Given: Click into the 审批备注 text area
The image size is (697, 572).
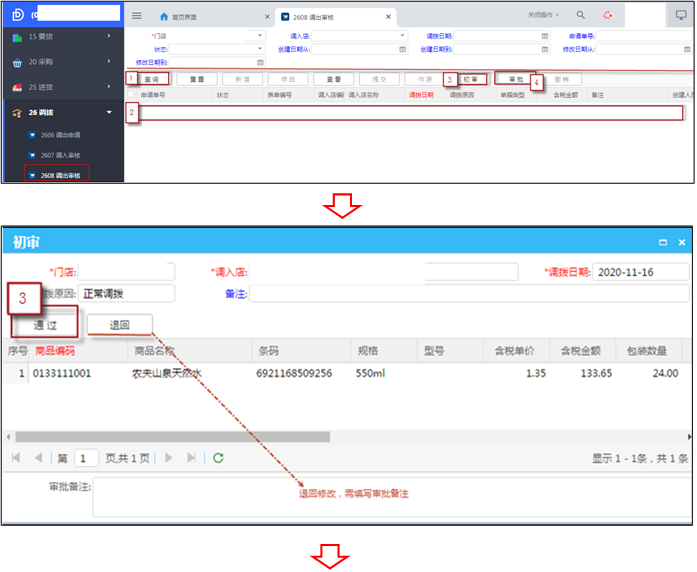Looking at the screenshot, I should point(393,497).
